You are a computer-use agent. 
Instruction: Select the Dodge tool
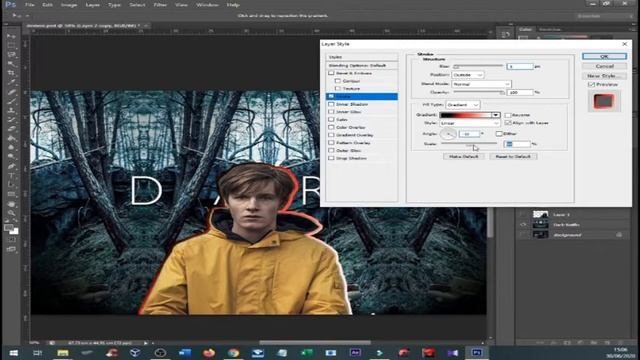pyautogui.click(x=11, y=157)
